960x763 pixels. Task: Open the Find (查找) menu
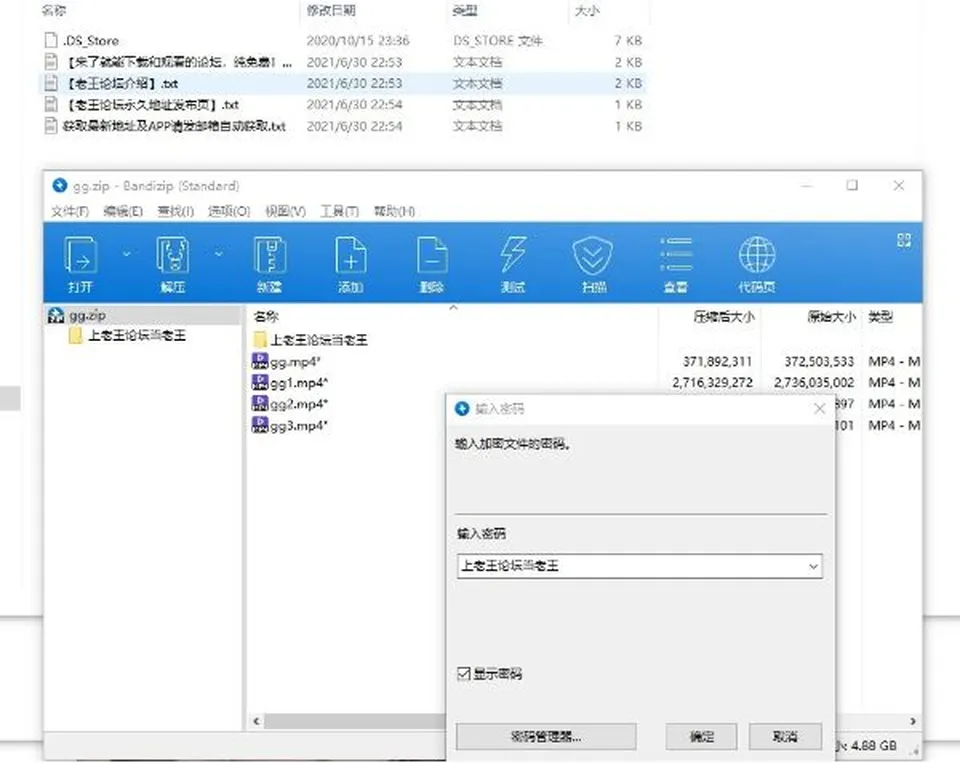point(176,211)
